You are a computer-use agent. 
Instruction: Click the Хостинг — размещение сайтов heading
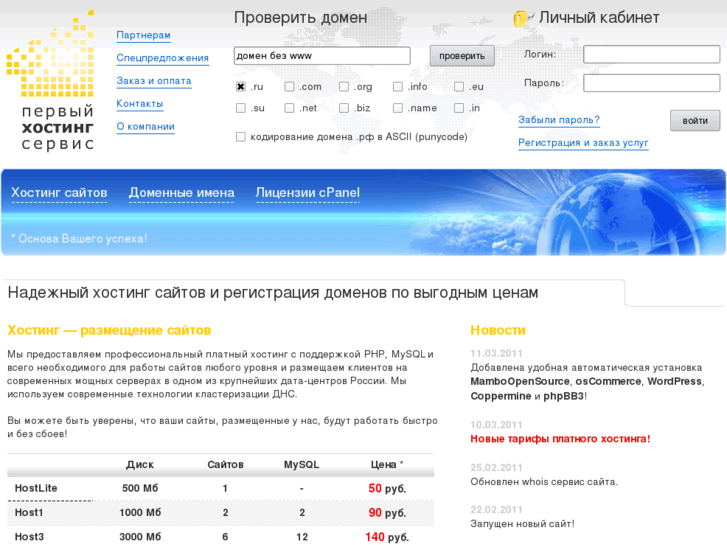click(x=109, y=330)
